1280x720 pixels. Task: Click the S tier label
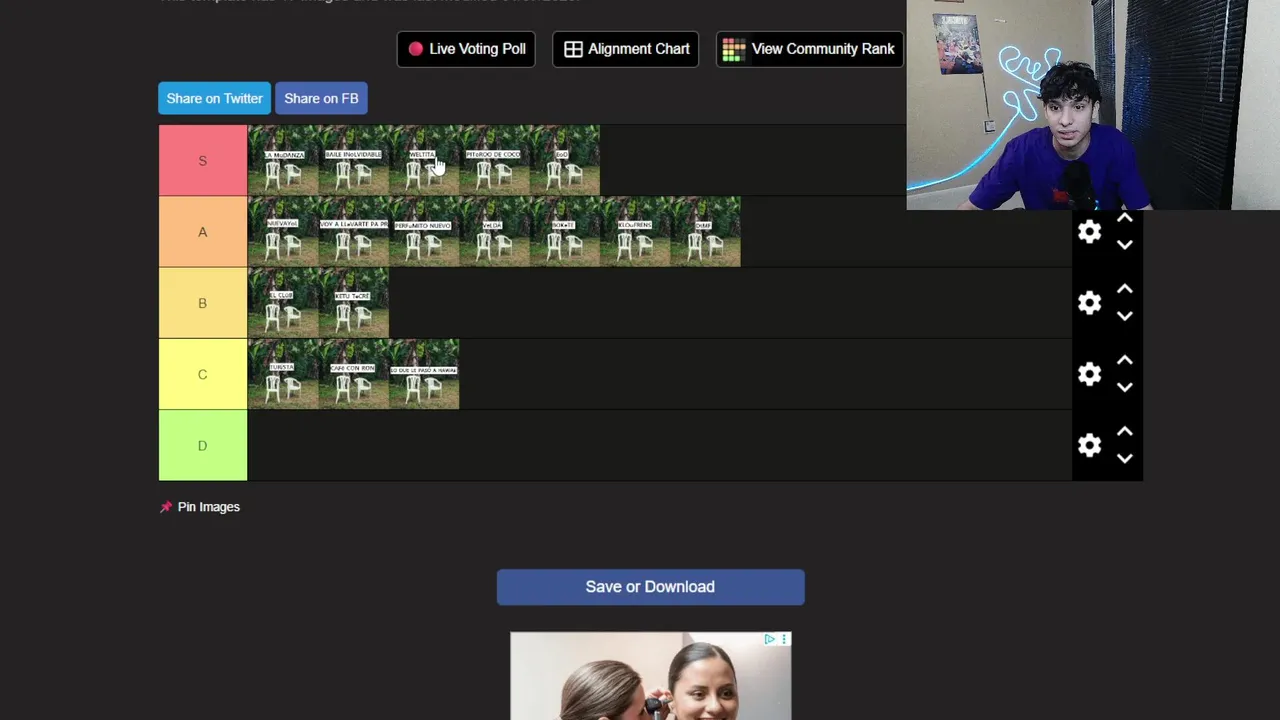tap(203, 160)
